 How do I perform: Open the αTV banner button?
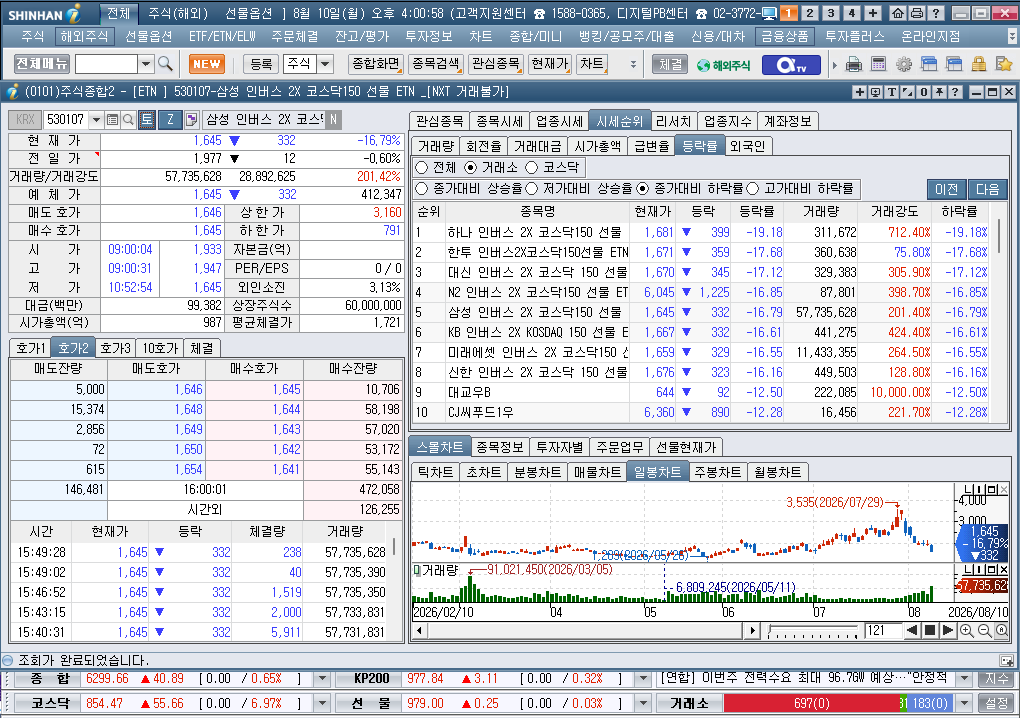(790, 64)
